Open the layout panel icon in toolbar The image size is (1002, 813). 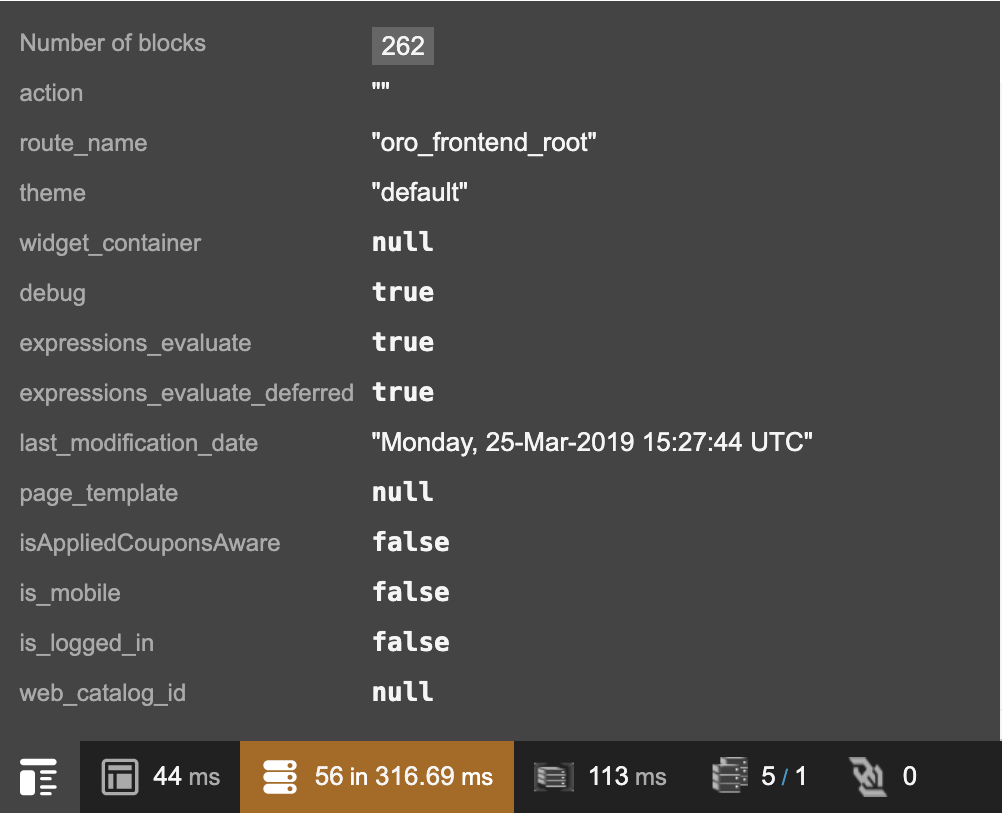tap(38, 777)
